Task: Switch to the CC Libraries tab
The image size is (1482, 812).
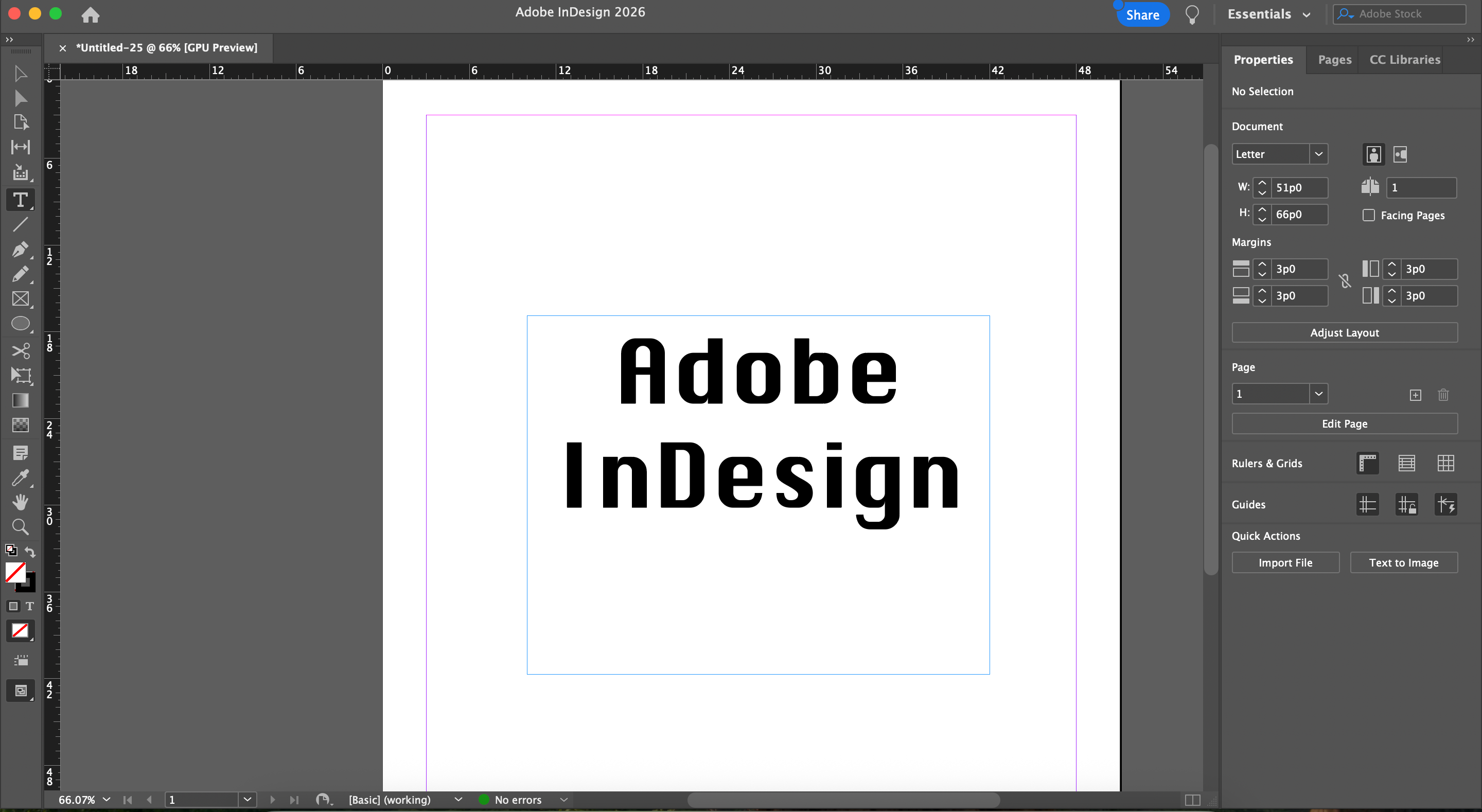Action: tap(1404, 60)
